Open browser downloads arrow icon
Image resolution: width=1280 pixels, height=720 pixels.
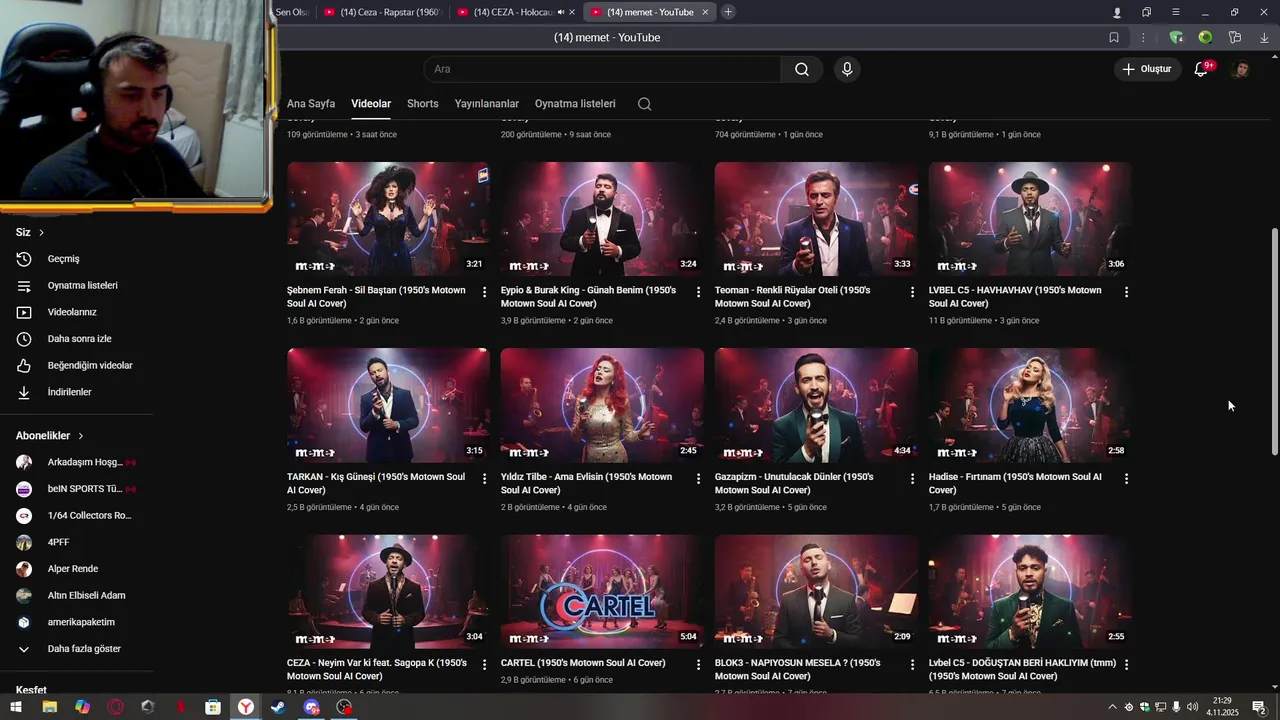1264,38
